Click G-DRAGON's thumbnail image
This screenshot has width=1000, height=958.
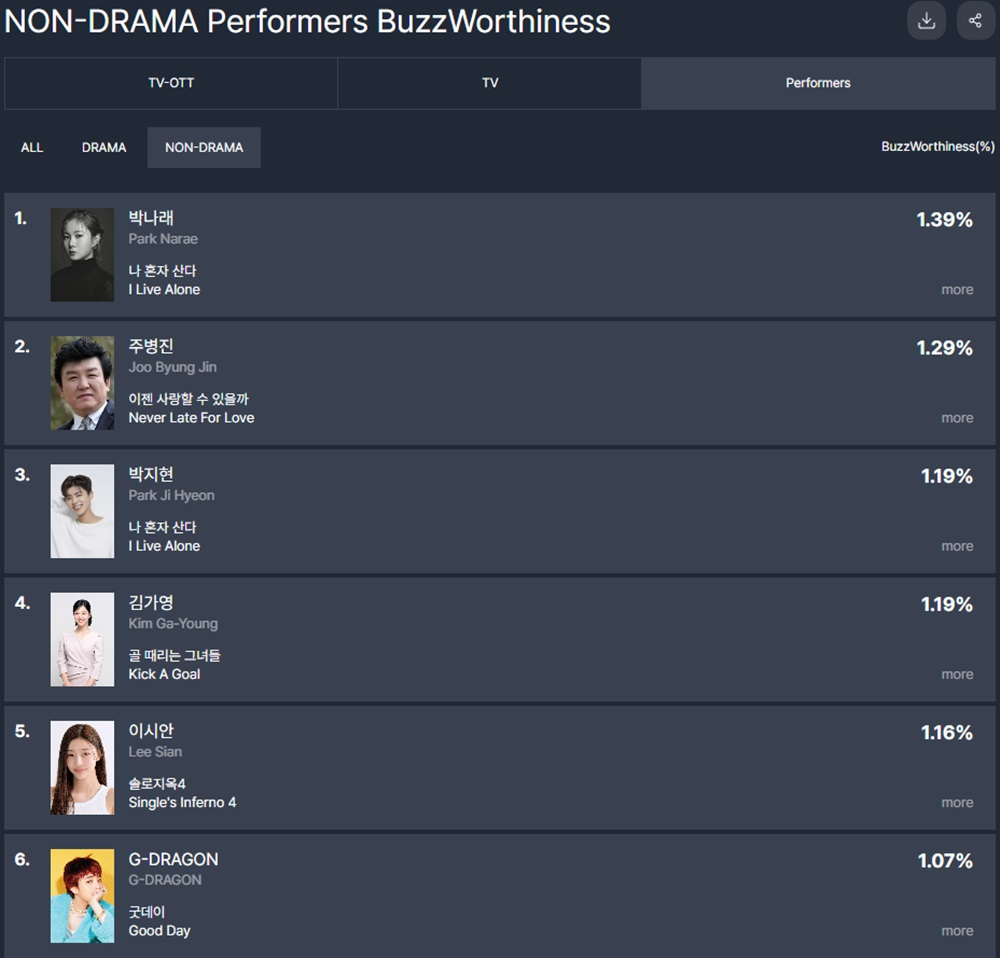click(x=82, y=895)
